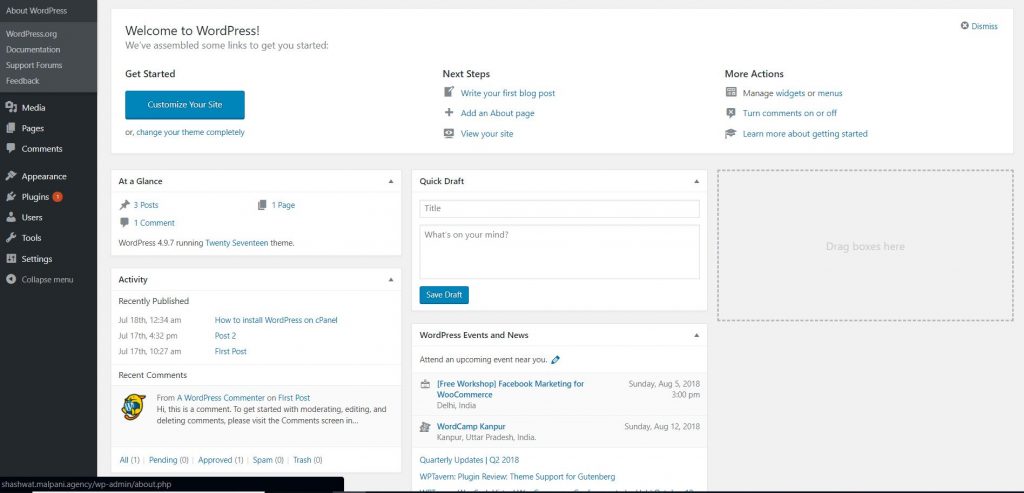Focus the Quick Draft Title field

tap(560, 208)
